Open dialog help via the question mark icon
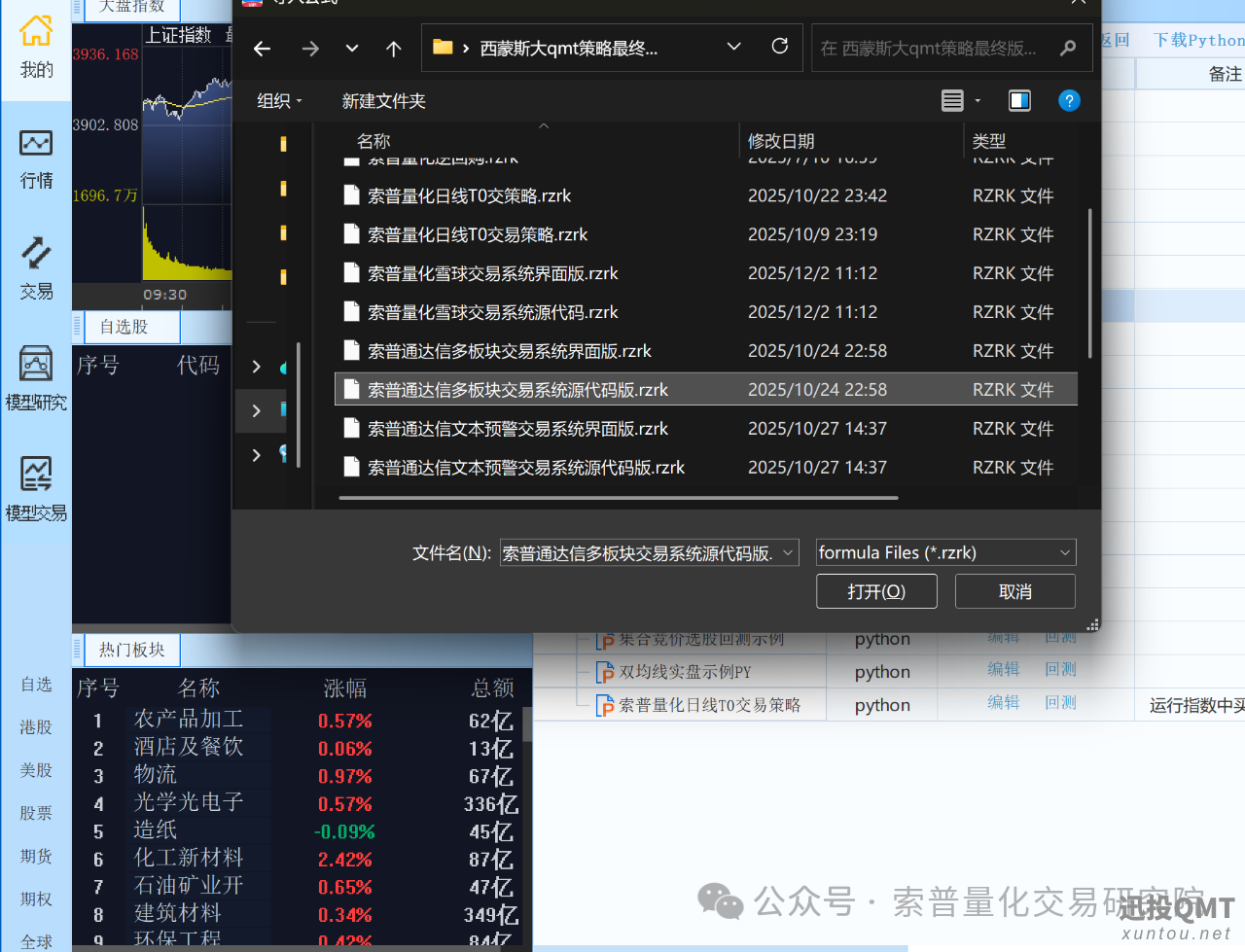 [1069, 100]
